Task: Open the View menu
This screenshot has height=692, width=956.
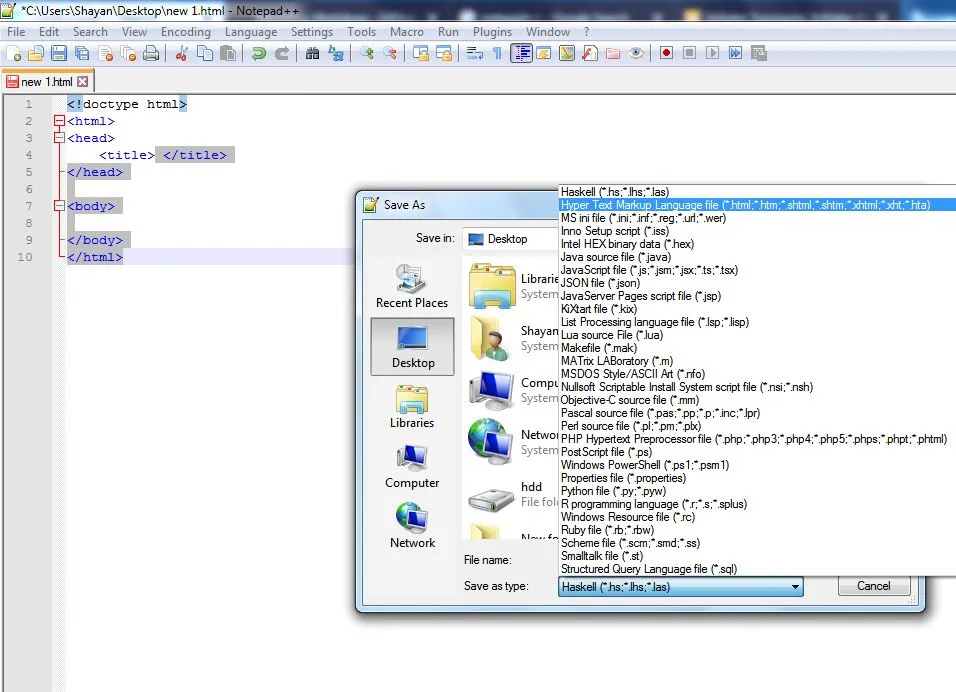Action: tap(134, 32)
